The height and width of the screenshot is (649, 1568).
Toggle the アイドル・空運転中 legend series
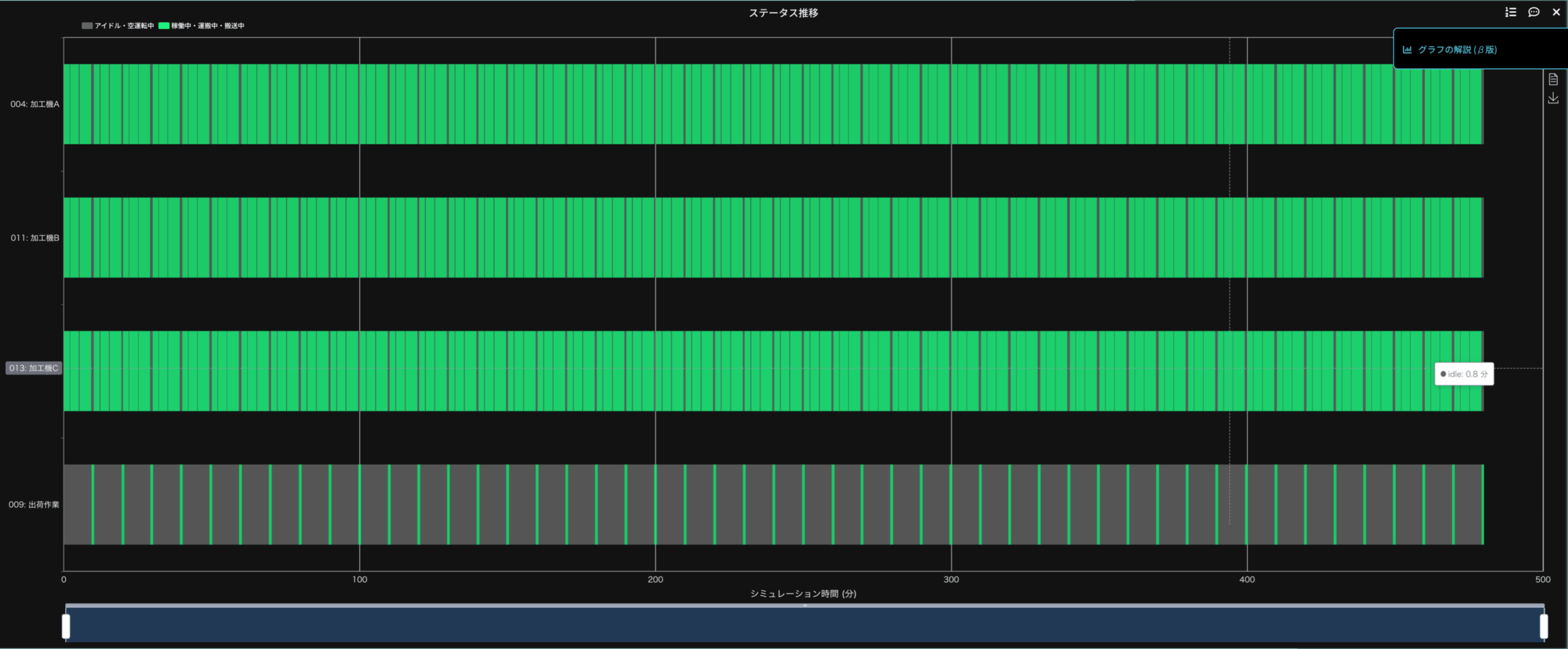click(x=124, y=26)
